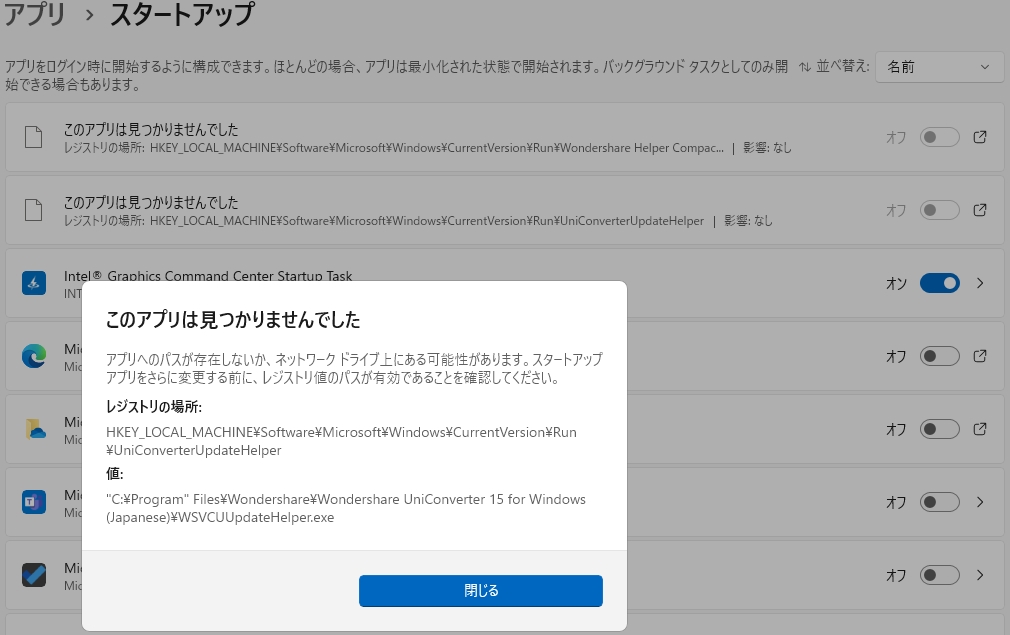This screenshot has height=635, width=1010.
Task: Click registry location text ending with Wondershare Helper Compac...
Action: click(x=394, y=147)
